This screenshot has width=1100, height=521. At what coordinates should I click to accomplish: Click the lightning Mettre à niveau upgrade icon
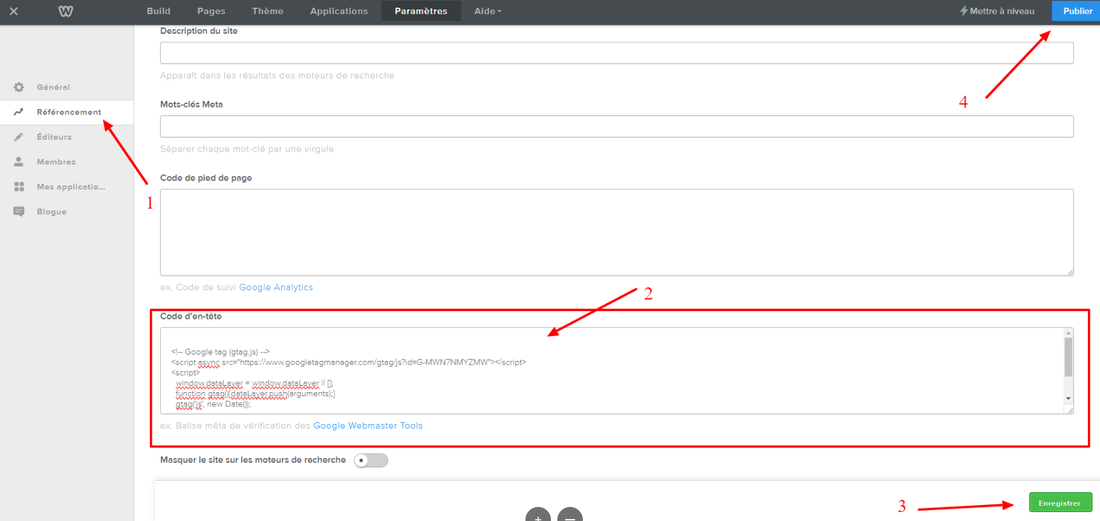coord(964,11)
